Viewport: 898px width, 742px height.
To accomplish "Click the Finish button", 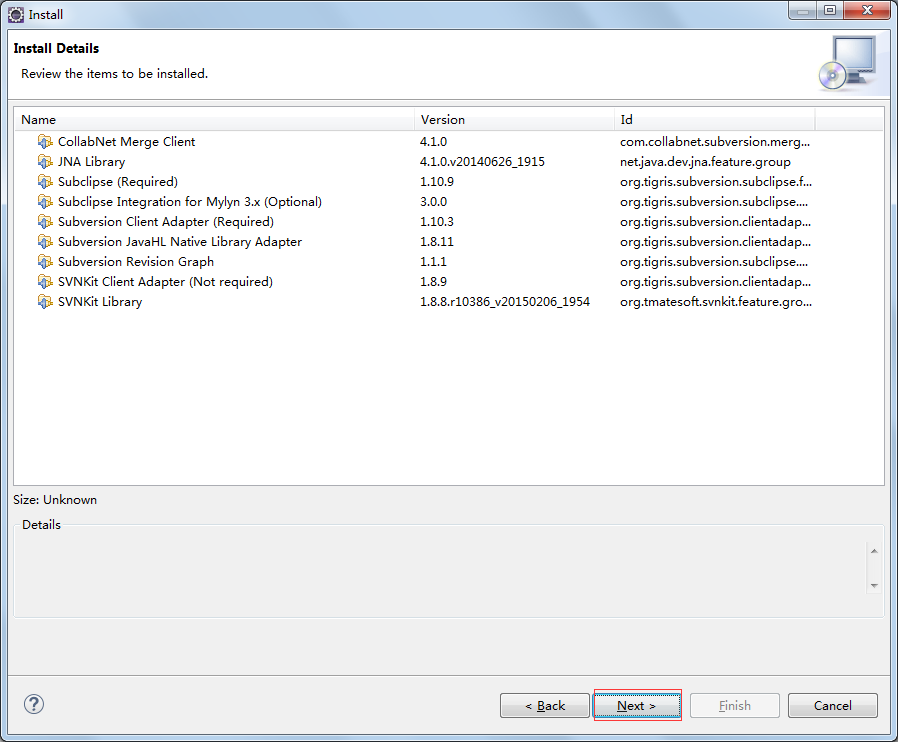I will (735, 705).
